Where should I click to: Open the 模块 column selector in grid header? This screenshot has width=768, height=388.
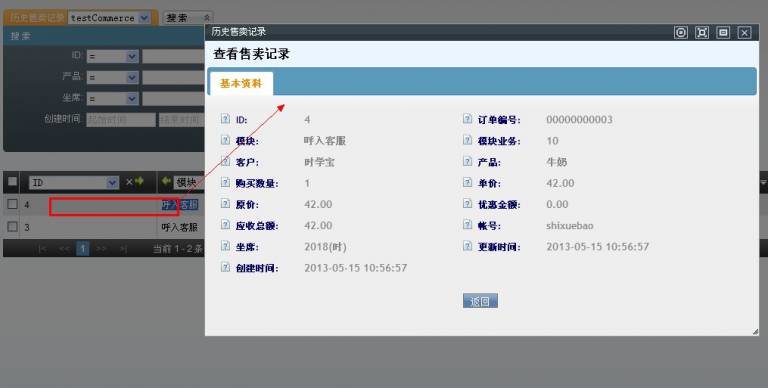click(189, 182)
